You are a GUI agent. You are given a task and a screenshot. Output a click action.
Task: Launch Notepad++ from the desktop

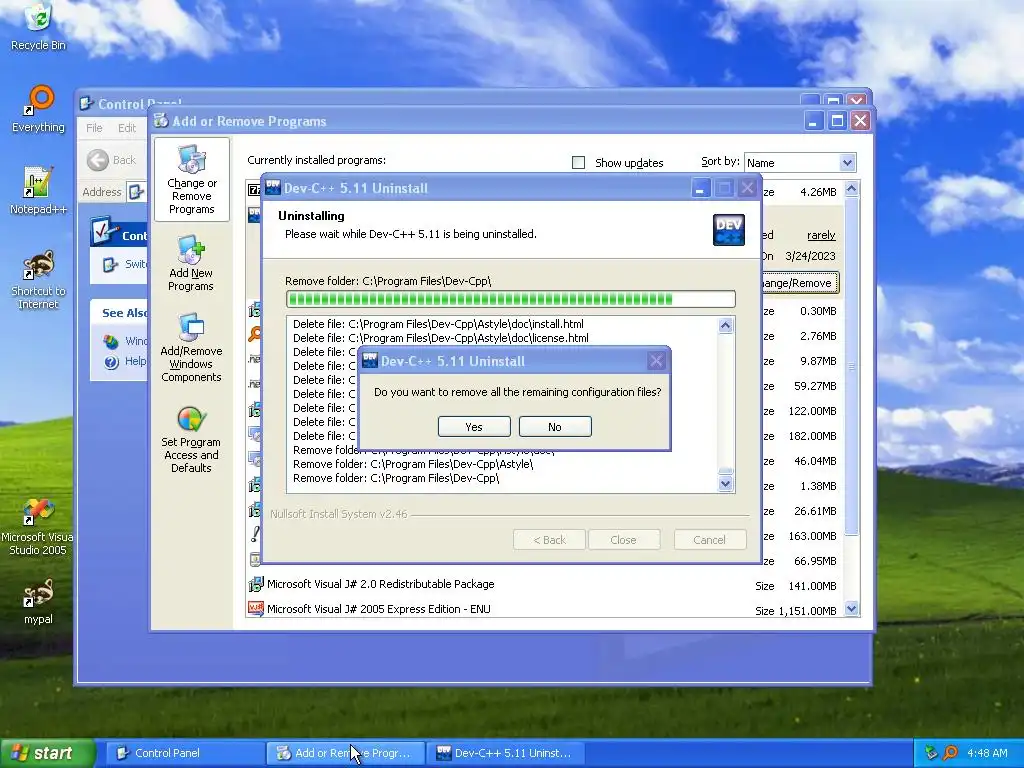tap(38, 191)
